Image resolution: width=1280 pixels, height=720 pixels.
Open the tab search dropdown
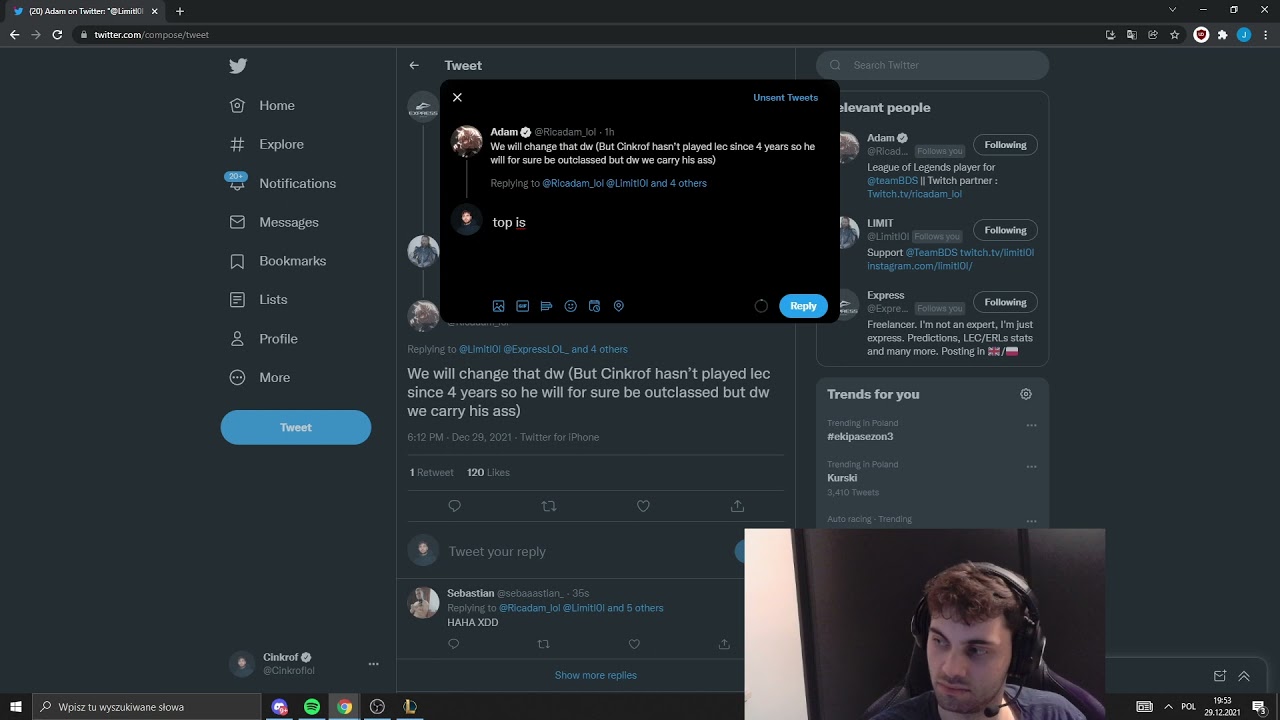click(x=1173, y=10)
